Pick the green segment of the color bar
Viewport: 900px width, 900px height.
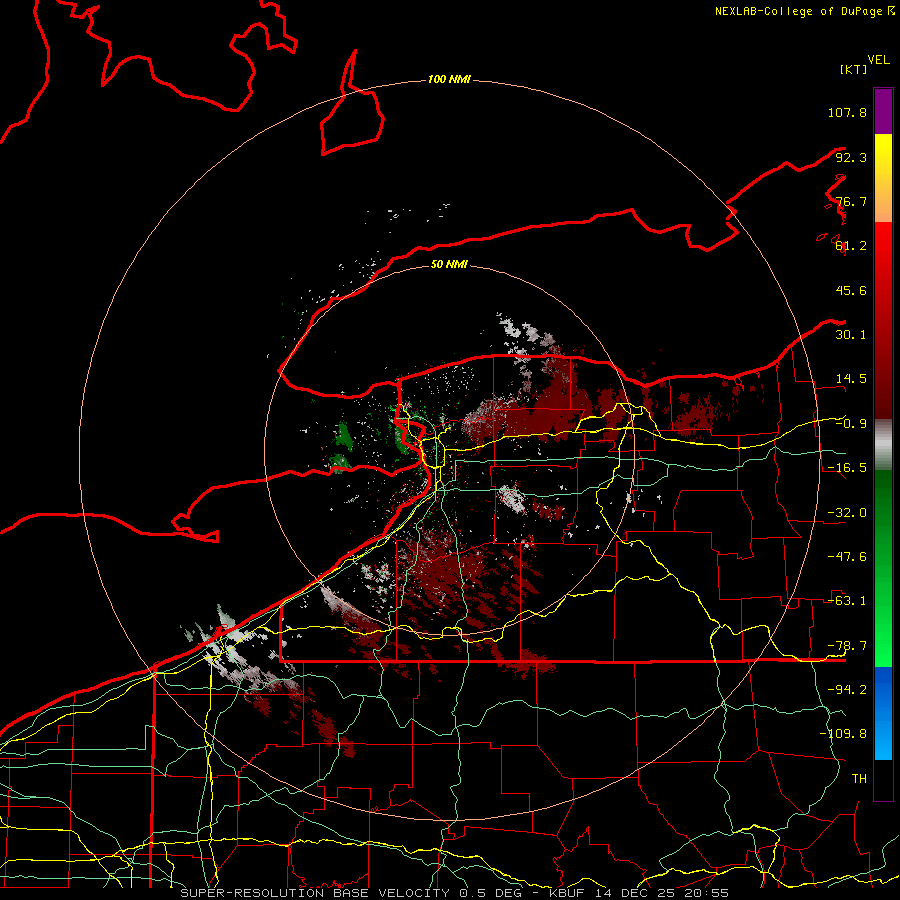coord(883,568)
